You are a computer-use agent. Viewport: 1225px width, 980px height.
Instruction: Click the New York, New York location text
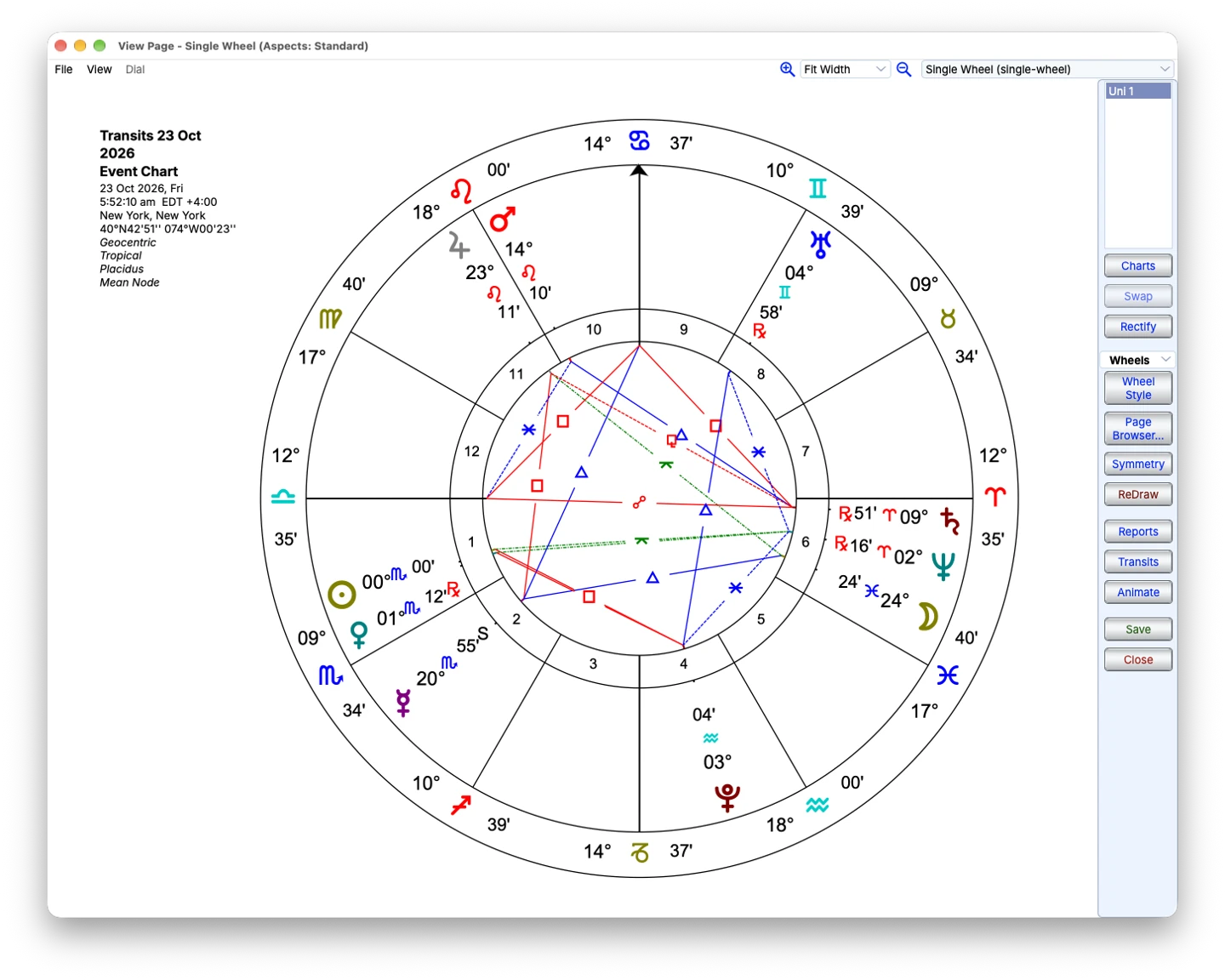[153, 215]
